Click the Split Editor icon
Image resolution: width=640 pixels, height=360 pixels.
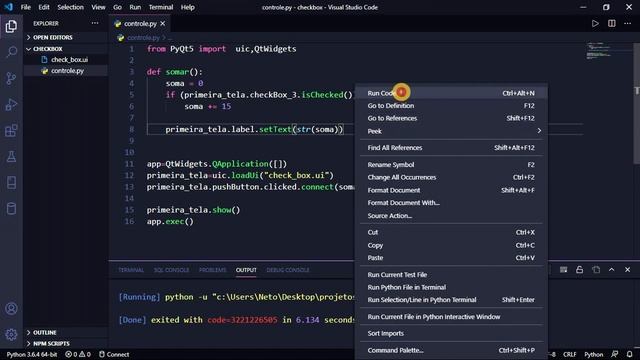coord(611,24)
